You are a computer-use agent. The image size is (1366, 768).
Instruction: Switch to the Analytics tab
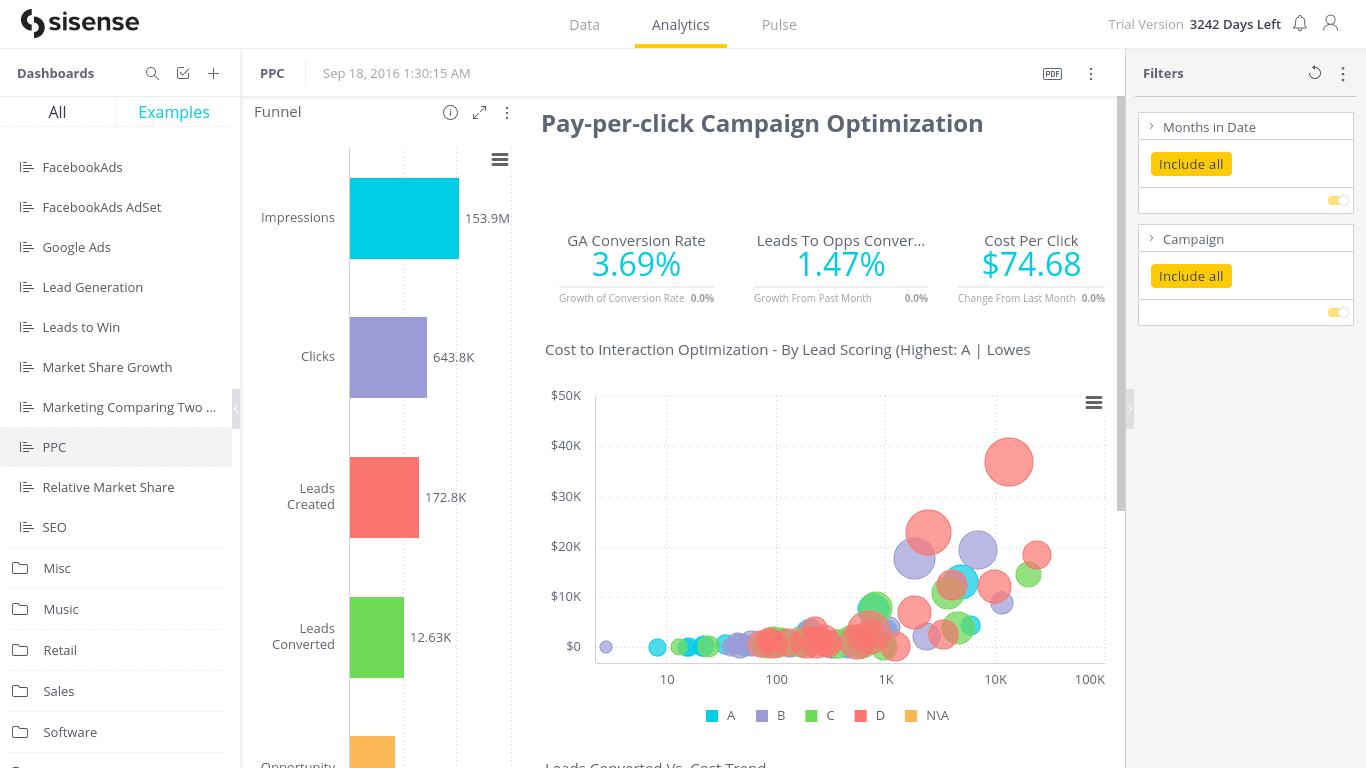(681, 25)
